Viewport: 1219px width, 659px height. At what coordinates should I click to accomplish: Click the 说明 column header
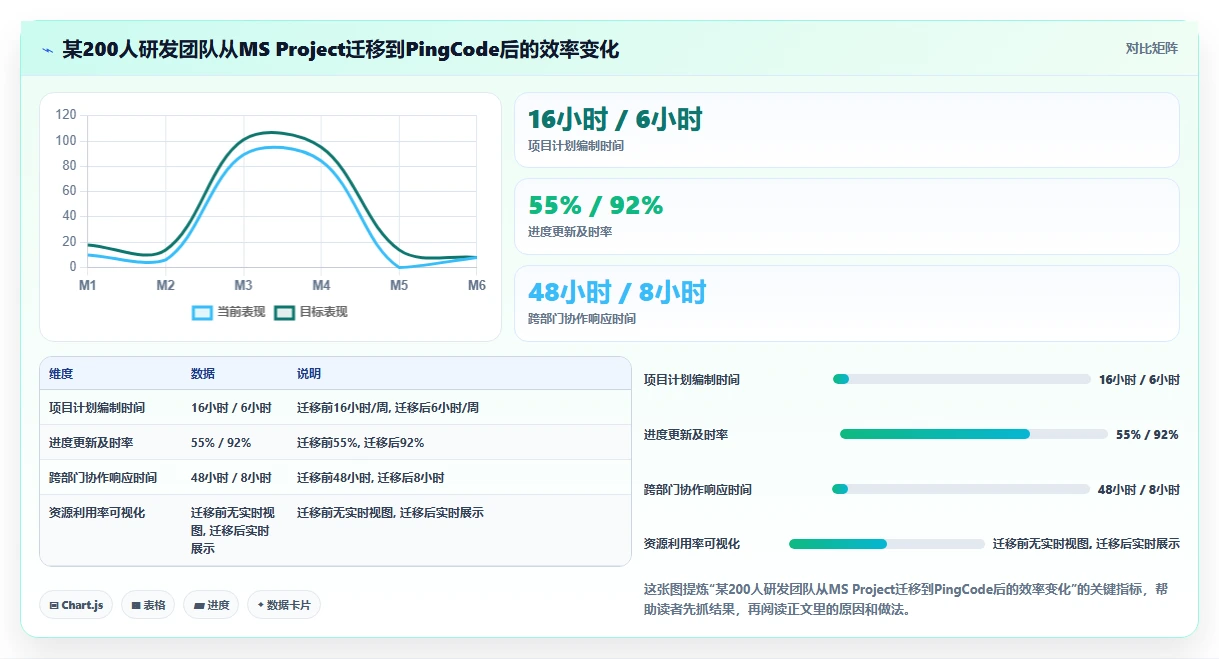pos(308,374)
